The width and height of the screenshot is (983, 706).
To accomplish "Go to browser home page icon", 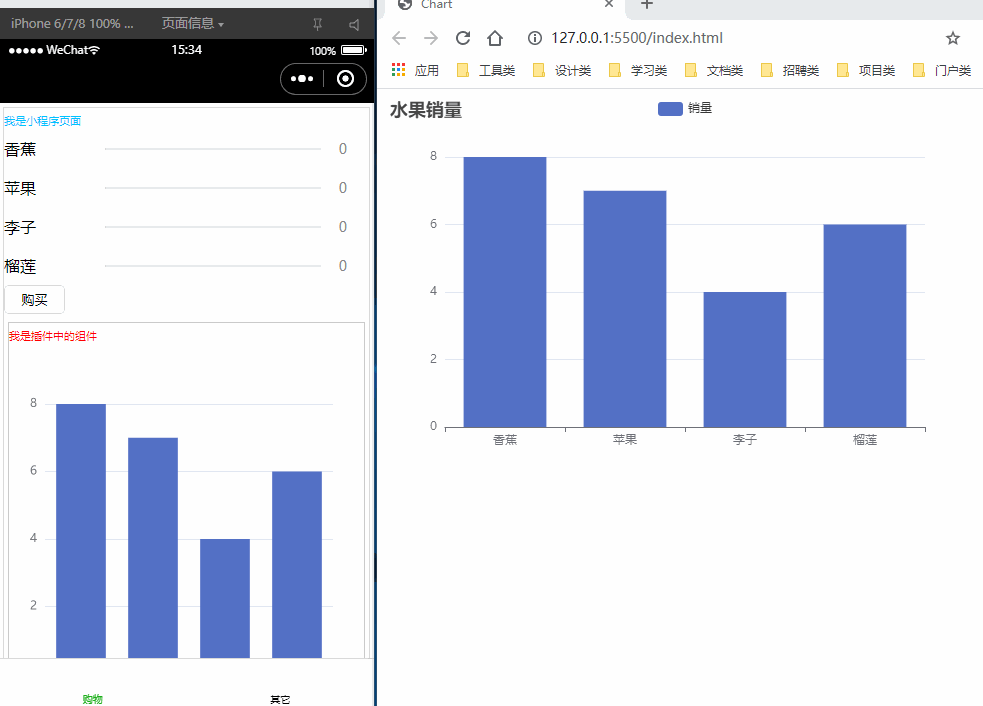I will click(494, 38).
